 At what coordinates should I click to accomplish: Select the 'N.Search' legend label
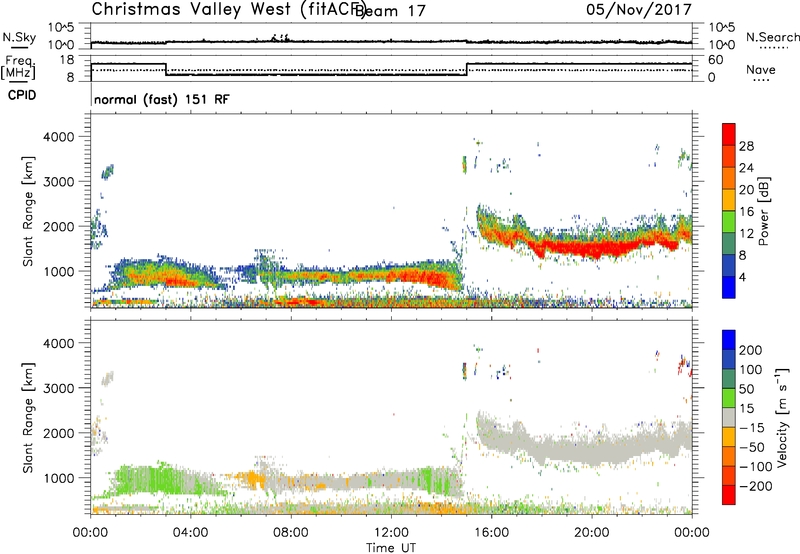(x=772, y=37)
